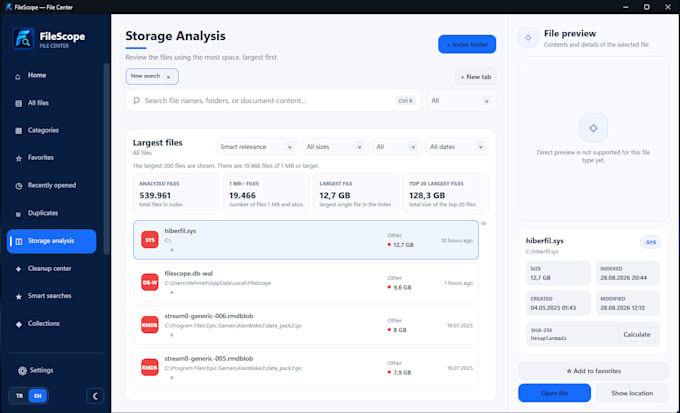
Task: Click the Open file button
Action: click(554, 393)
